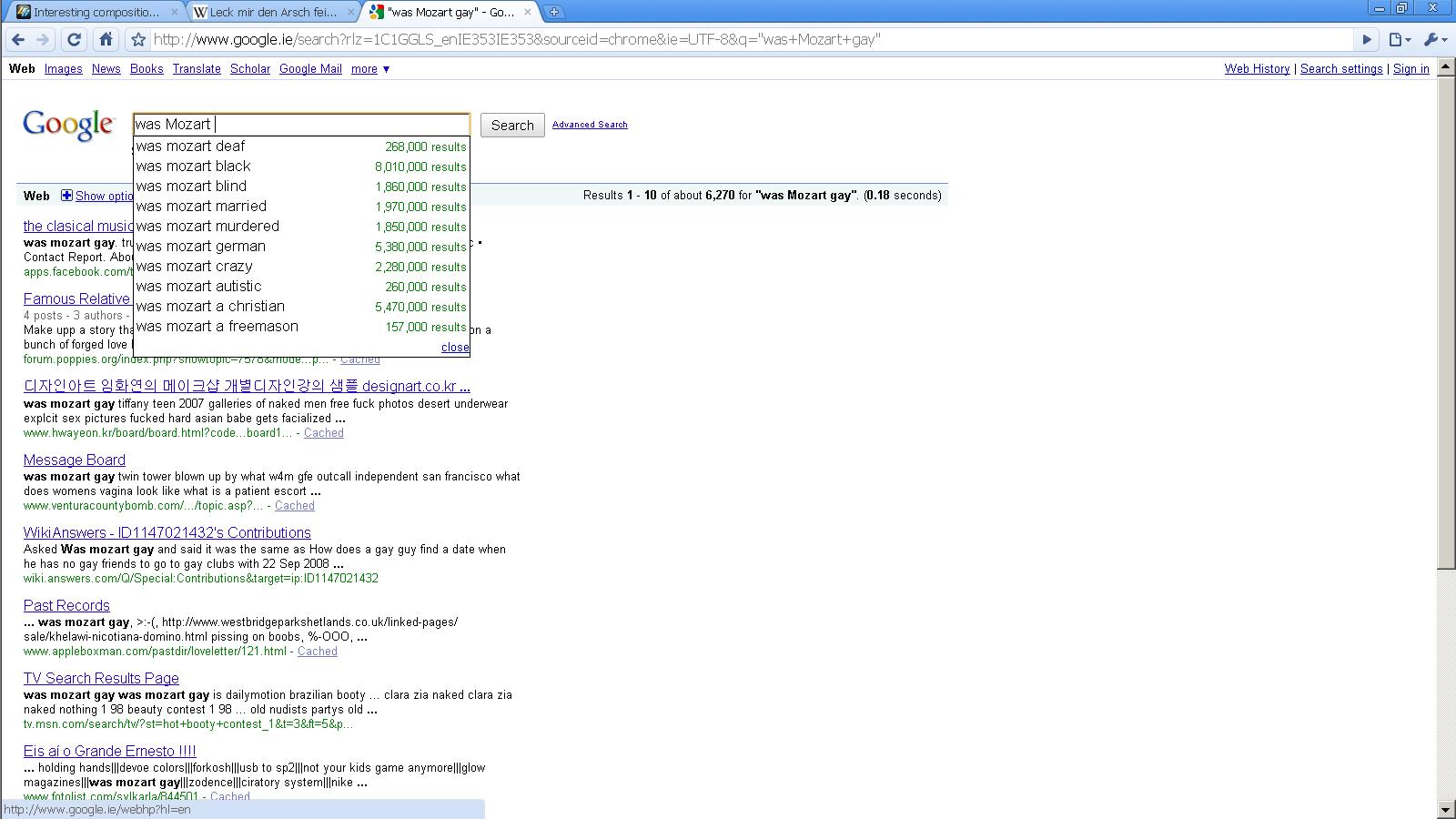
Task: Close the 'was Mozart gay' Google tab
Action: [x=527, y=13]
